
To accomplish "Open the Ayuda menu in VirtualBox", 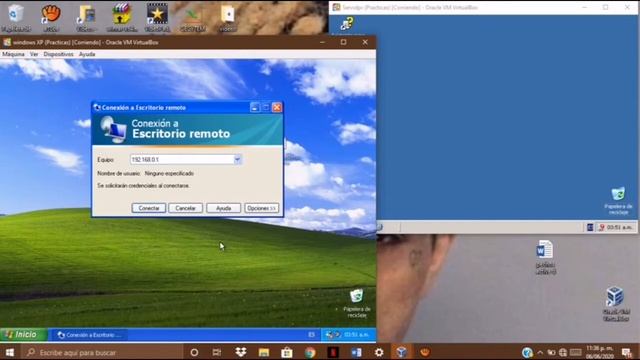I will tap(87, 54).
